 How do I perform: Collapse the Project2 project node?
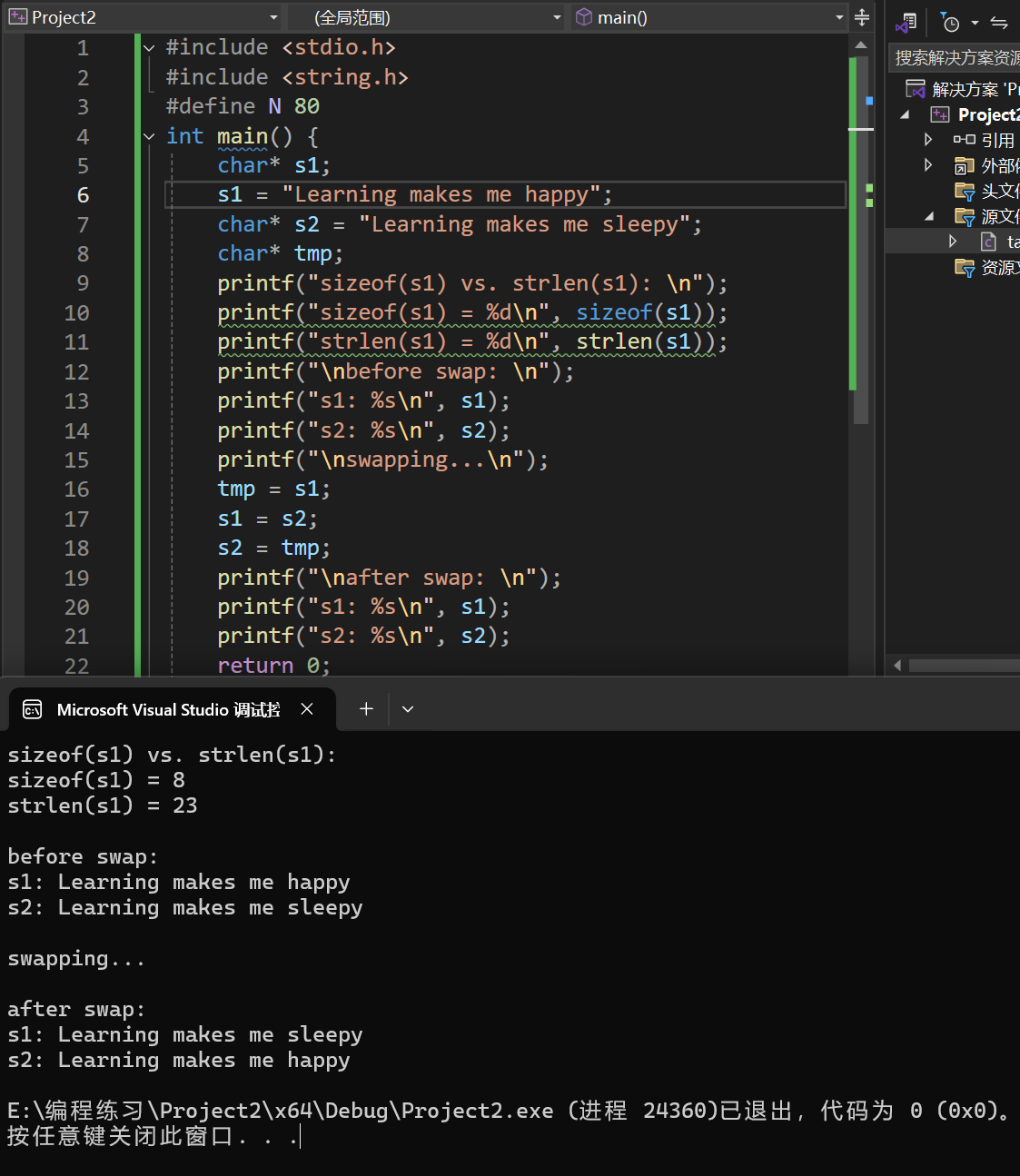click(x=905, y=114)
